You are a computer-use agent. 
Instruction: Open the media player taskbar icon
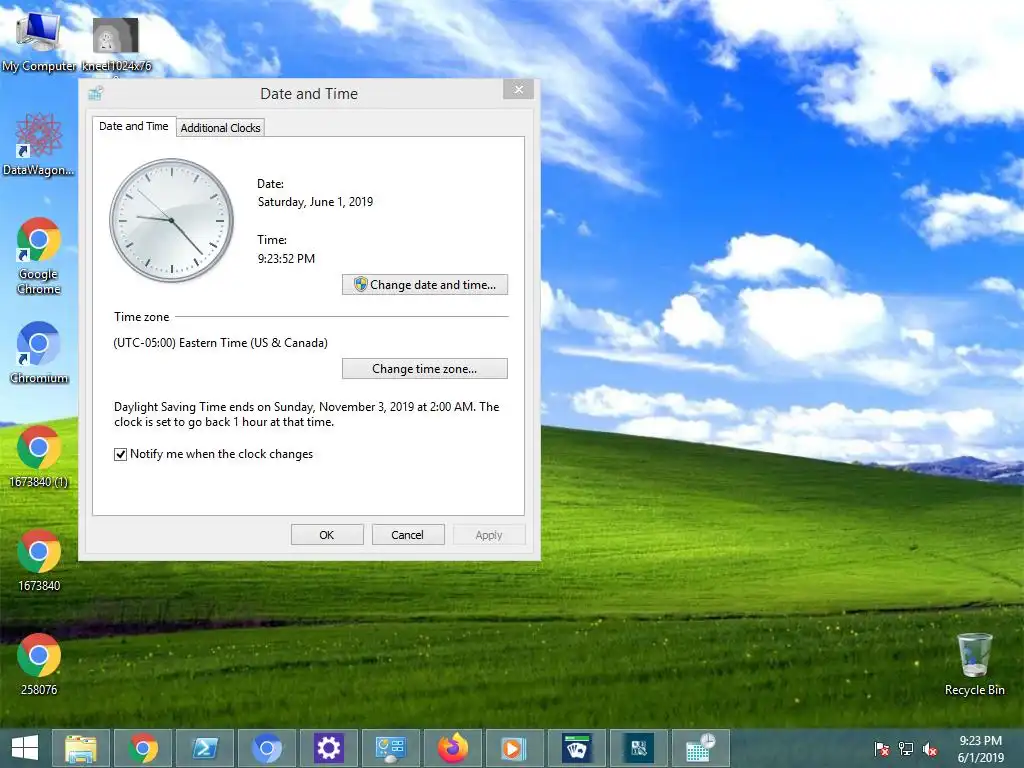[515, 748]
